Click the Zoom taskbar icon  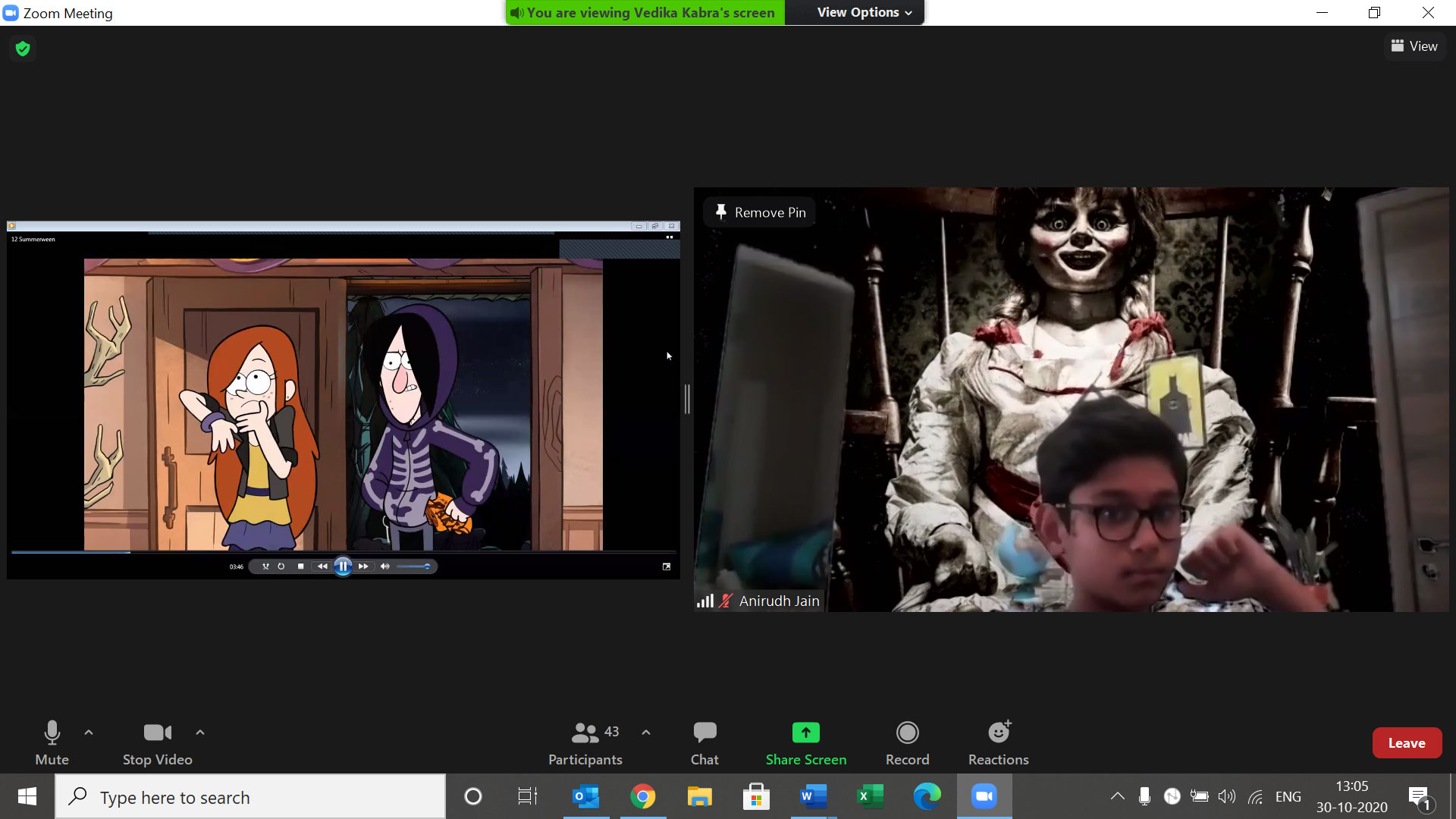(x=984, y=796)
